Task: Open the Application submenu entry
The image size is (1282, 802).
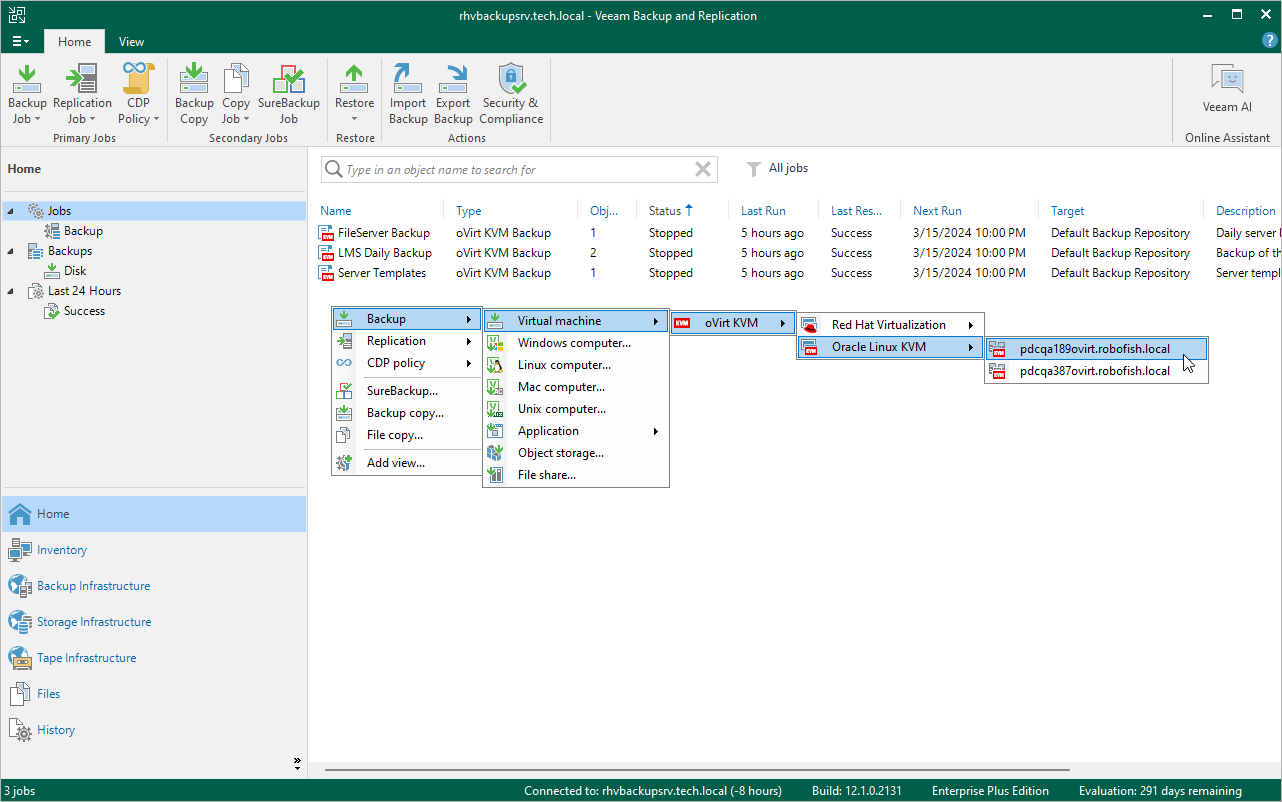Action: 576,431
